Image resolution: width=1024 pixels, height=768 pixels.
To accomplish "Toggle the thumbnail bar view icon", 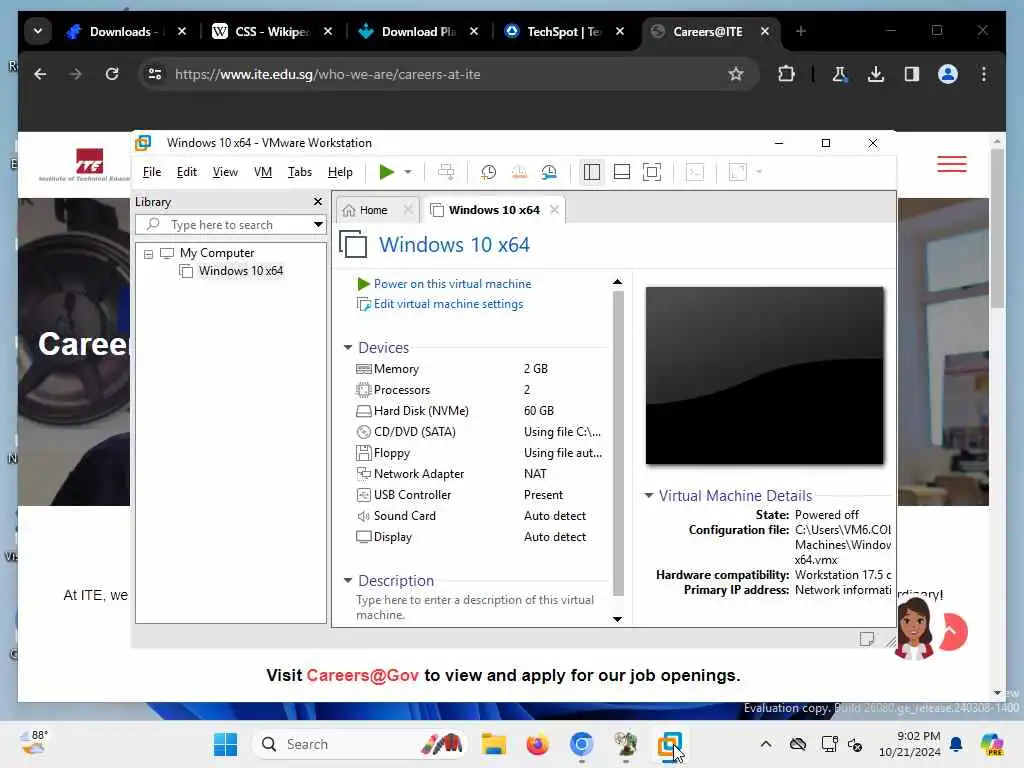I will coord(622,172).
